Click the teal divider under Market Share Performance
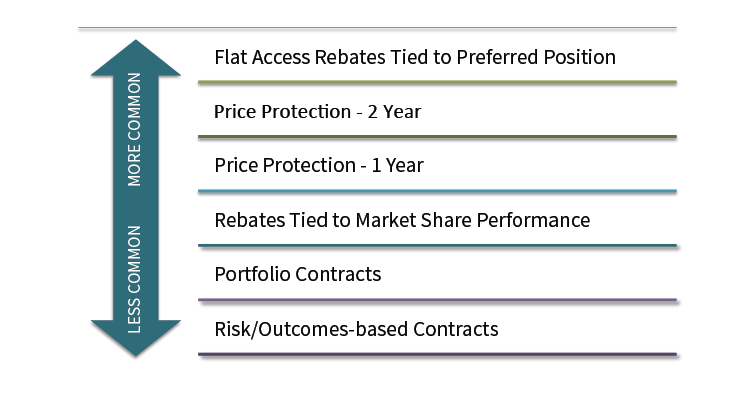755x396 pixels. pyautogui.click(x=437, y=246)
